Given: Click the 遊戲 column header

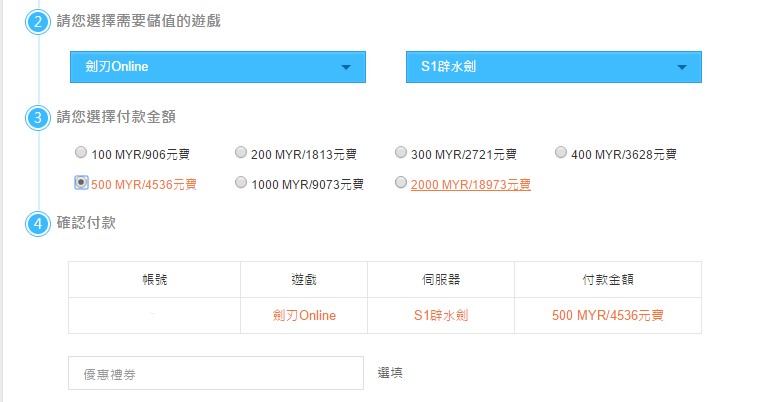Looking at the screenshot, I should [304, 280].
